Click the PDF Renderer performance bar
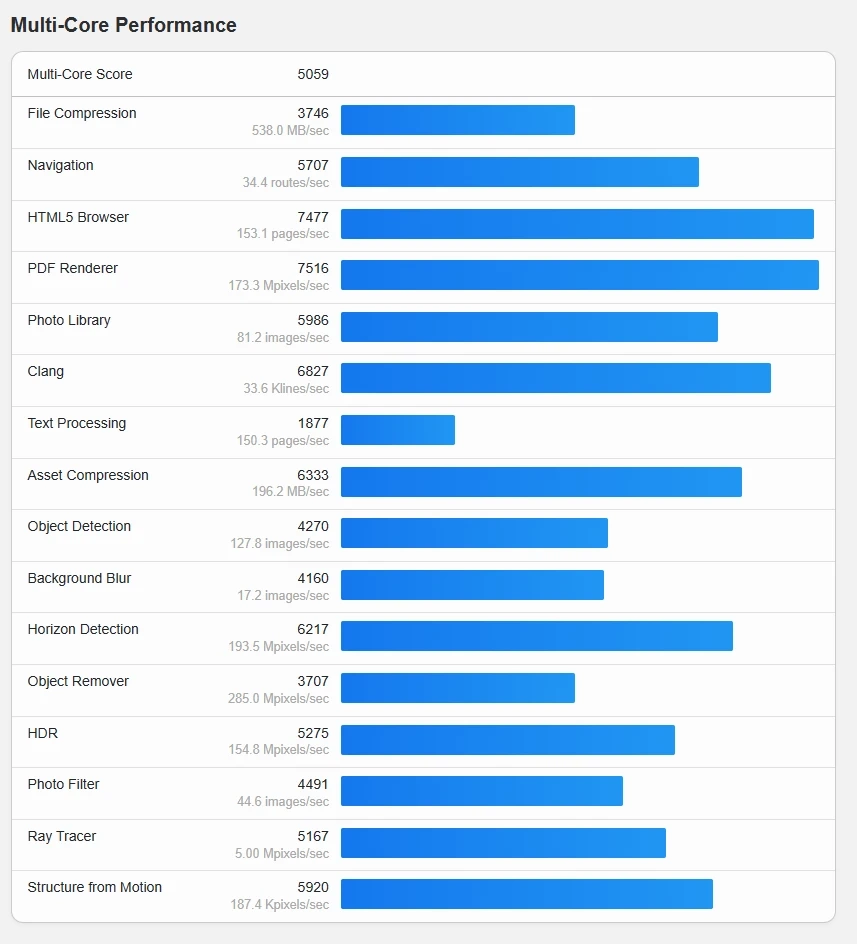This screenshot has width=857, height=944. [579, 275]
